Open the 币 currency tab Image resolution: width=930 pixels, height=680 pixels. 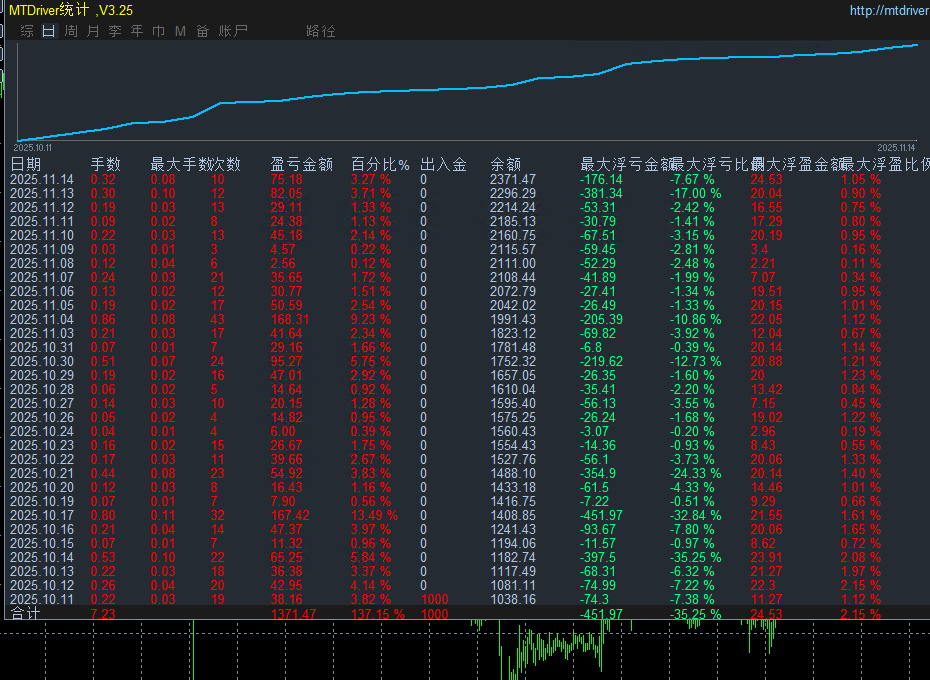point(158,31)
